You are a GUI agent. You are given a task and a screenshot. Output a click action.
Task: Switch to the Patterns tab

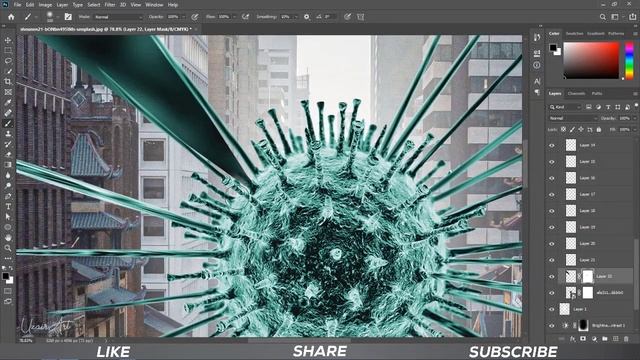coord(616,33)
